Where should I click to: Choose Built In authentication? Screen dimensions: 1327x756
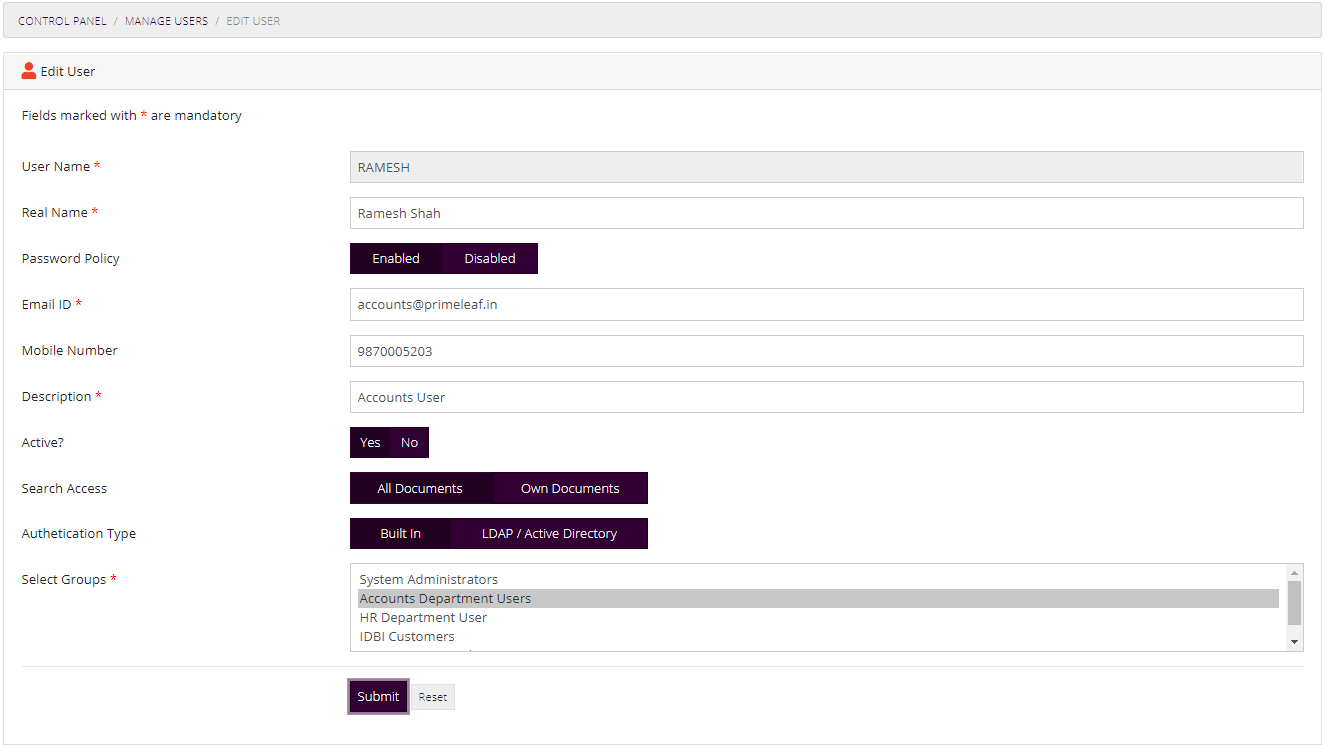[400, 533]
